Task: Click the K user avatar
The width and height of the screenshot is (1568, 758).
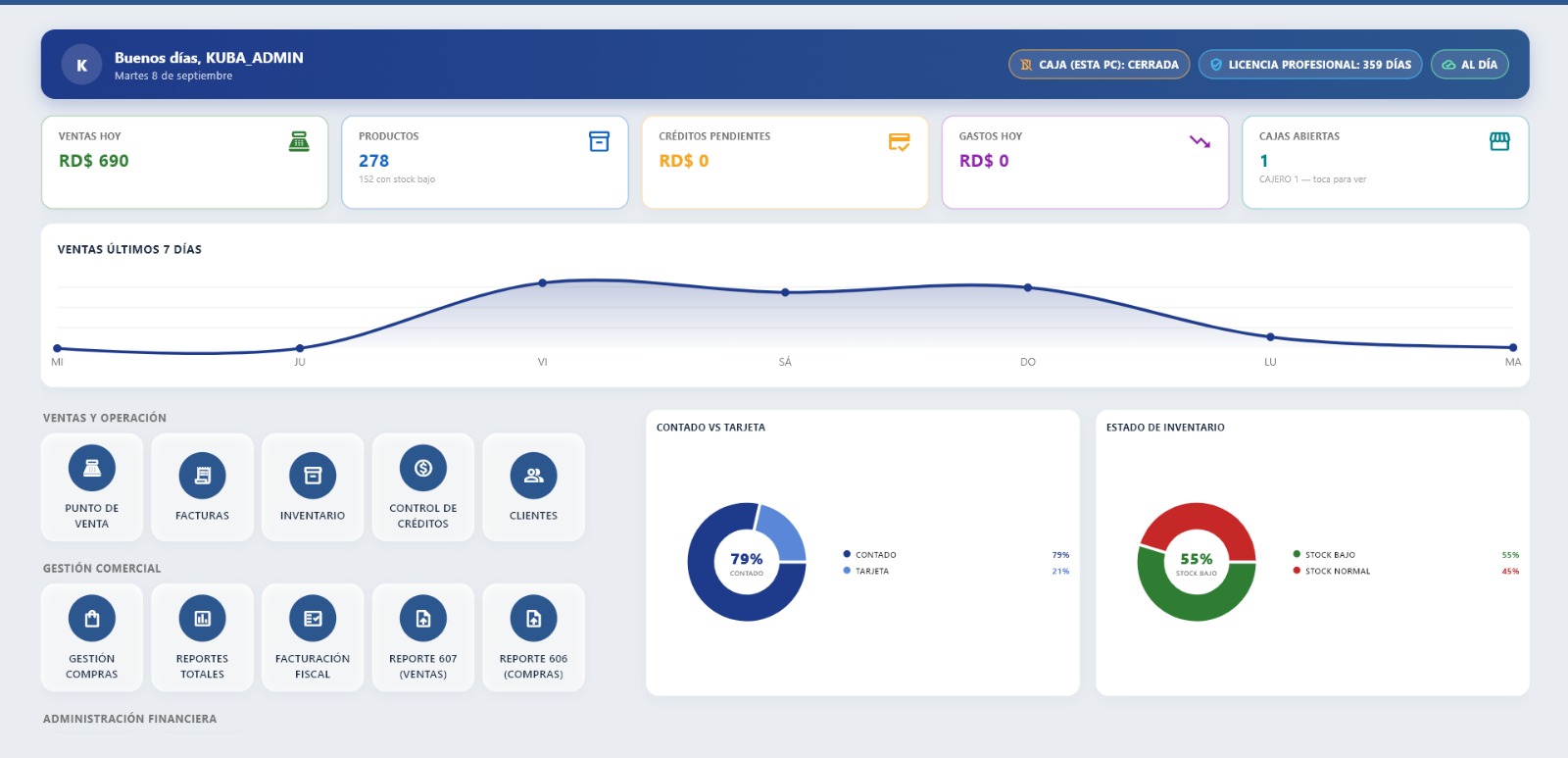Action: tap(82, 66)
